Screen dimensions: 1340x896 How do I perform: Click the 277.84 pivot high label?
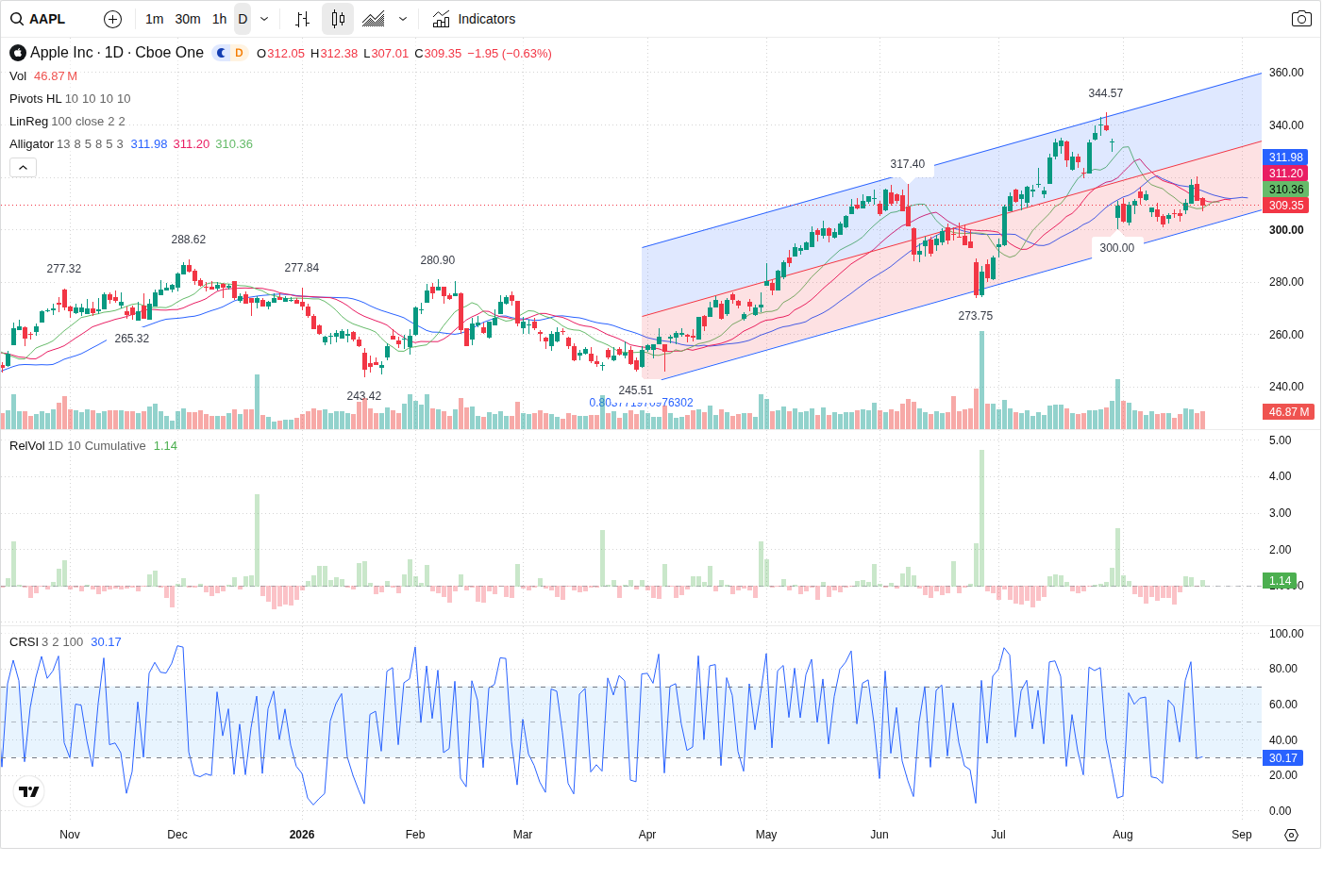point(301,268)
